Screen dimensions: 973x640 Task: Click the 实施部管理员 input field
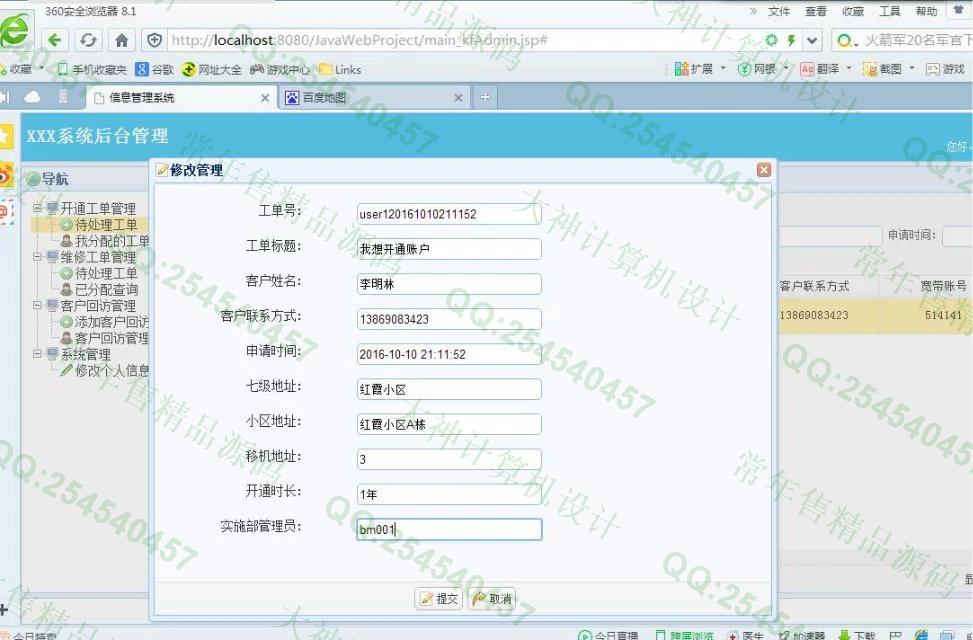click(x=449, y=530)
